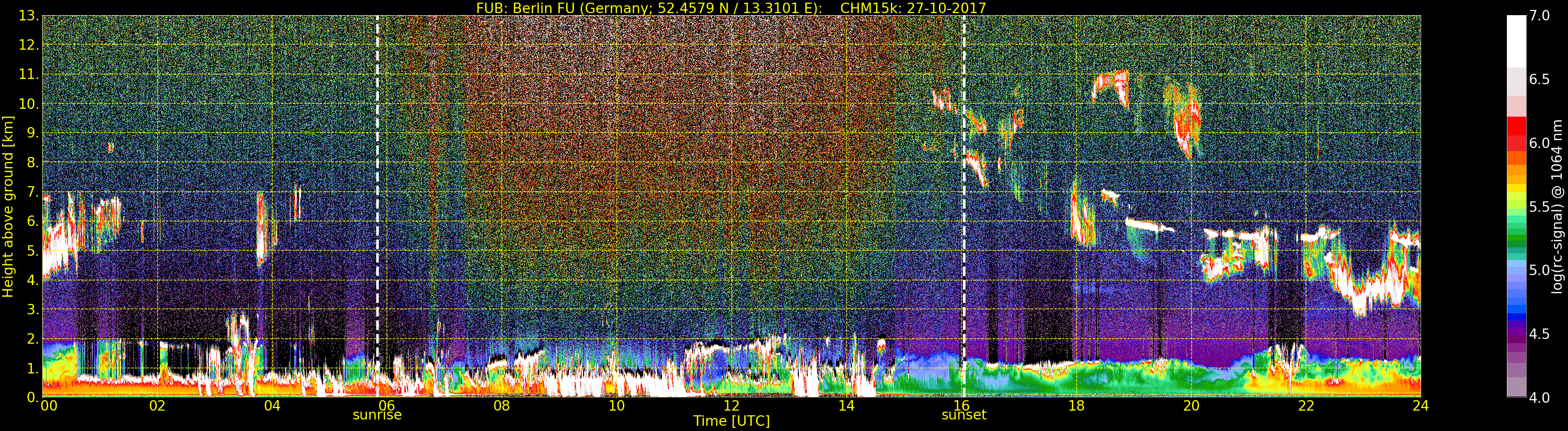Select the '10.' tick on the height axis

click(29, 104)
